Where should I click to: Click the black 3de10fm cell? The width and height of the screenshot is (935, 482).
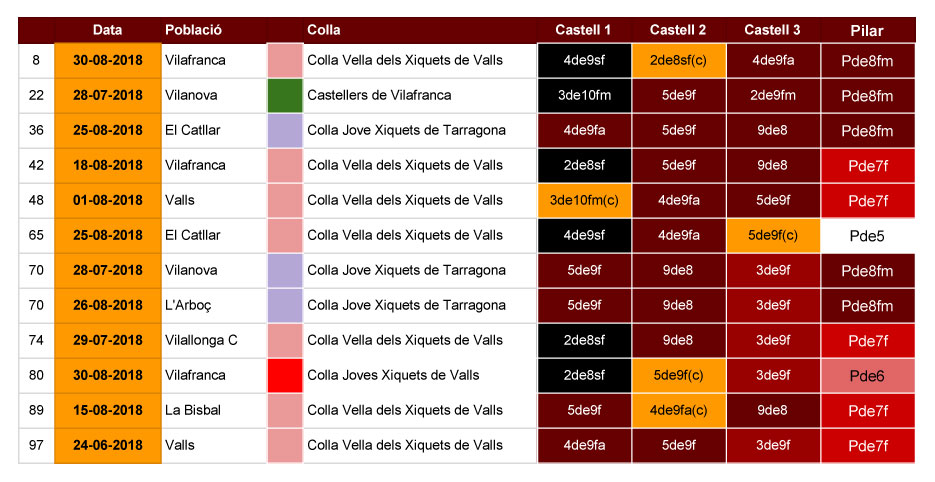(584, 95)
